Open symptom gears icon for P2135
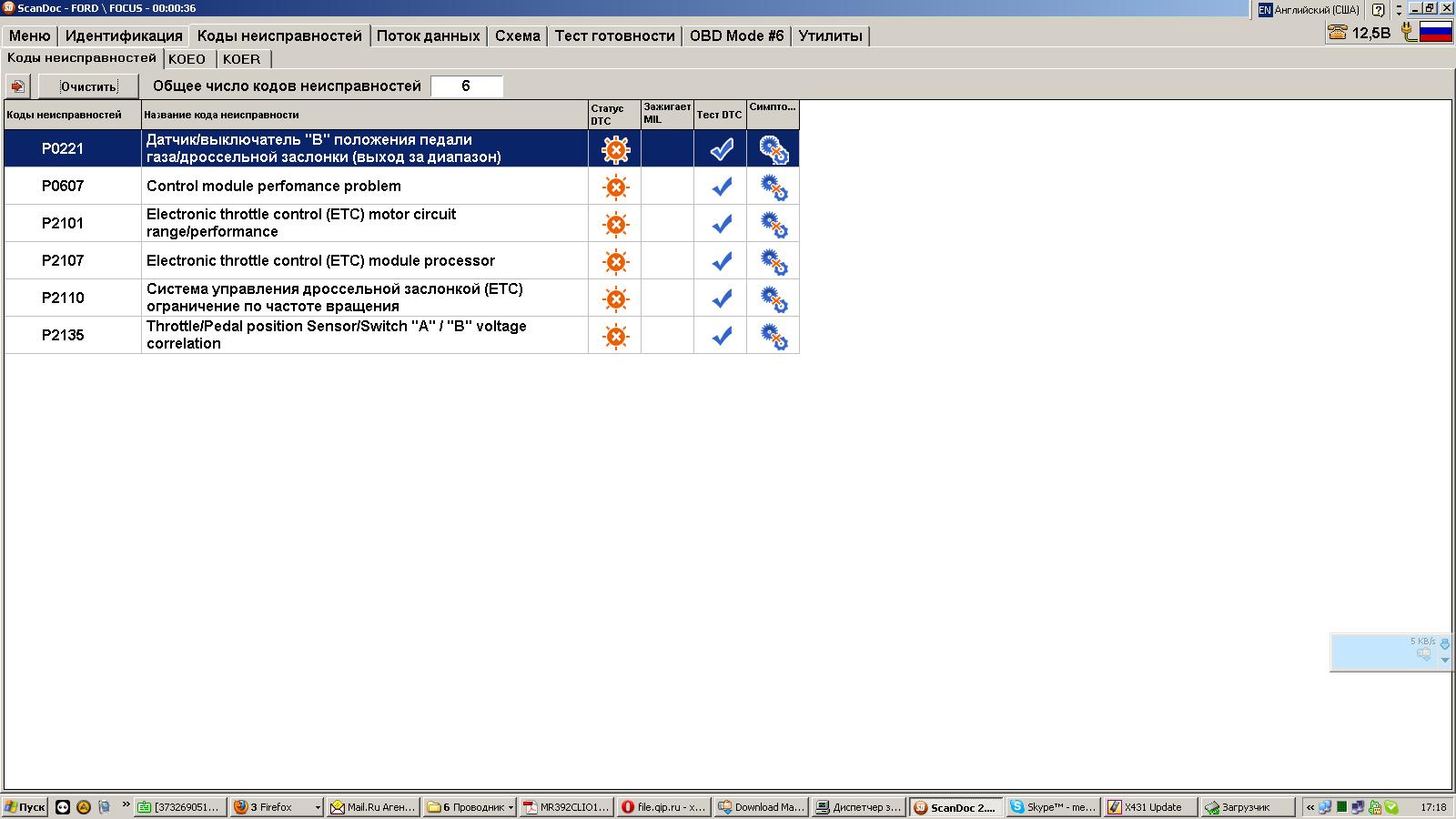The width and height of the screenshot is (1456, 819). tap(773, 337)
